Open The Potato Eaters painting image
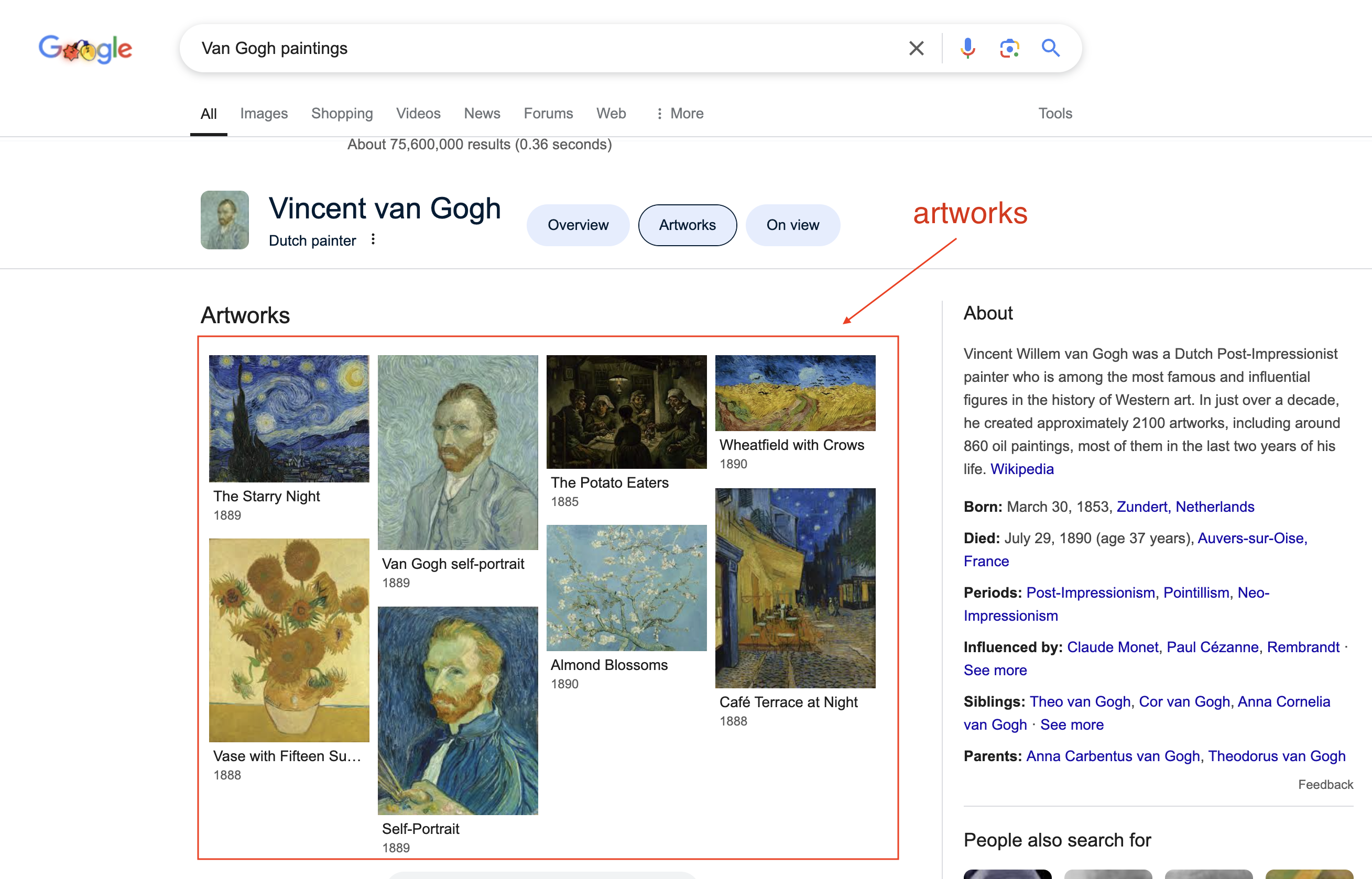The height and width of the screenshot is (879, 1372). [x=626, y=412]
